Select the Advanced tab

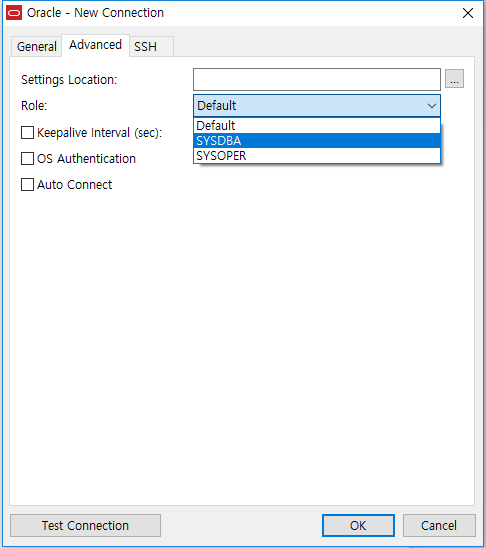(x=95, y=45)
